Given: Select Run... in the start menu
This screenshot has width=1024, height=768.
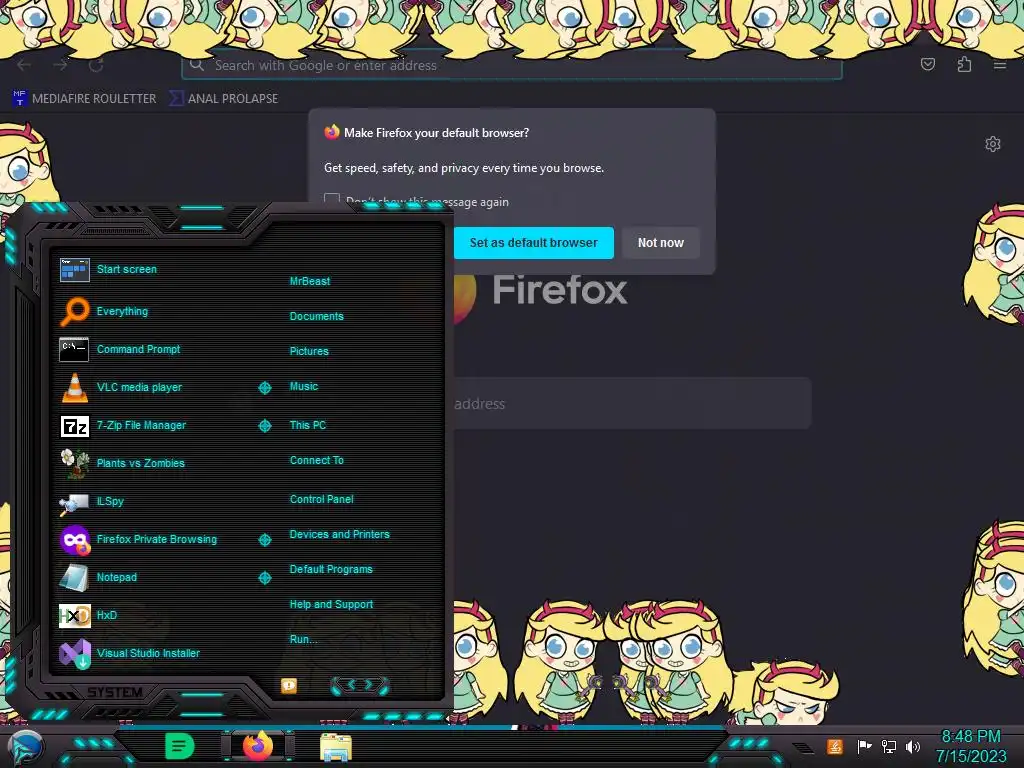Looking at the screenshot, I should 303,639.
